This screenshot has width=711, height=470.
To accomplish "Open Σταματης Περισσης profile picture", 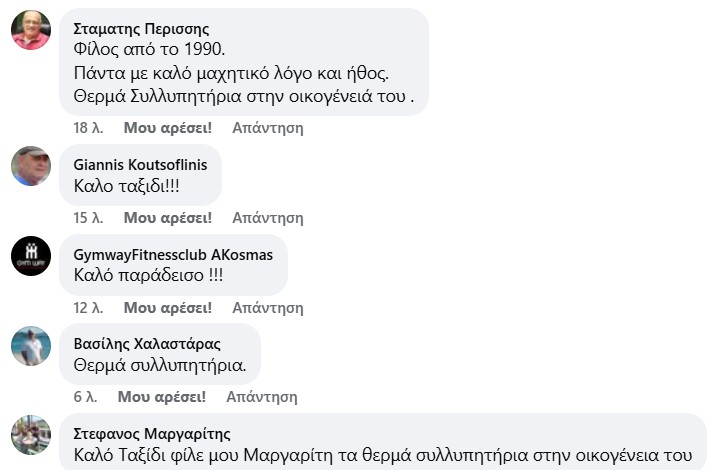I will pyautogui.click(x=31, y=30).
